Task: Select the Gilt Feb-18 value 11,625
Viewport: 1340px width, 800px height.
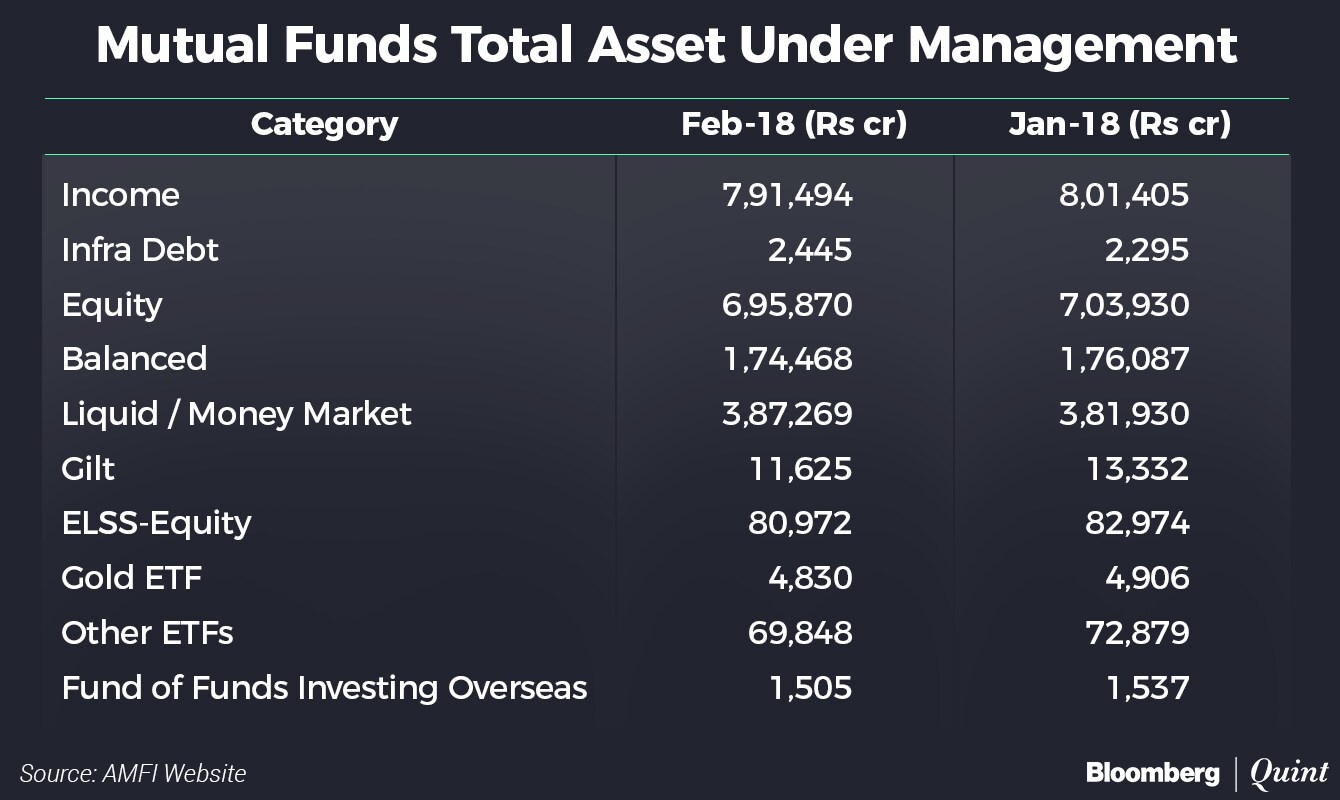Action: [x=803, y=468]
